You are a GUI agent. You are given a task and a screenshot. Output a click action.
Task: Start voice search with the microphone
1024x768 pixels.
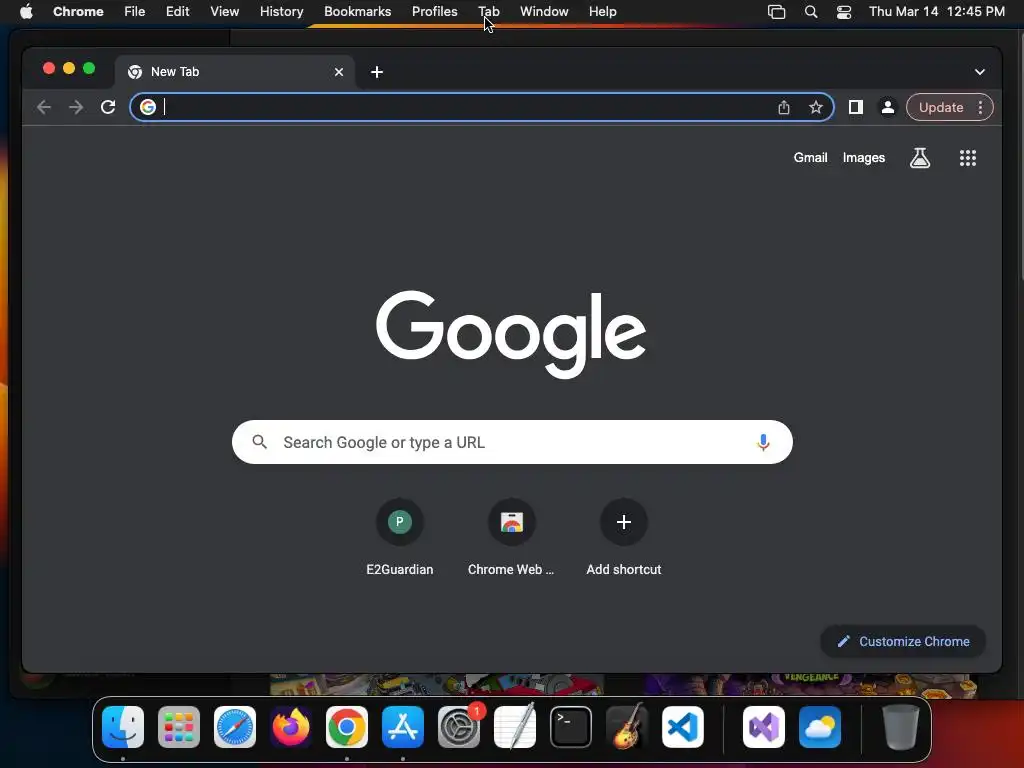click(763, 442)
